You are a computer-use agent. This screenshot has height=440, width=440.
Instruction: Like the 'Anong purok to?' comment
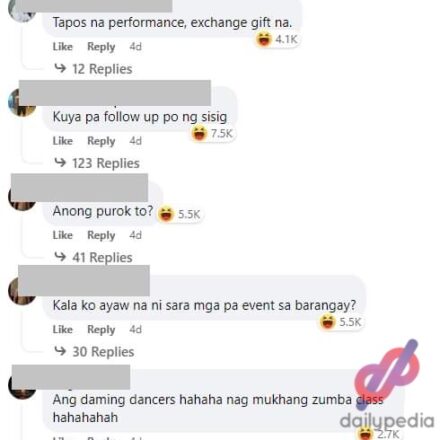[x=63, y=235]
